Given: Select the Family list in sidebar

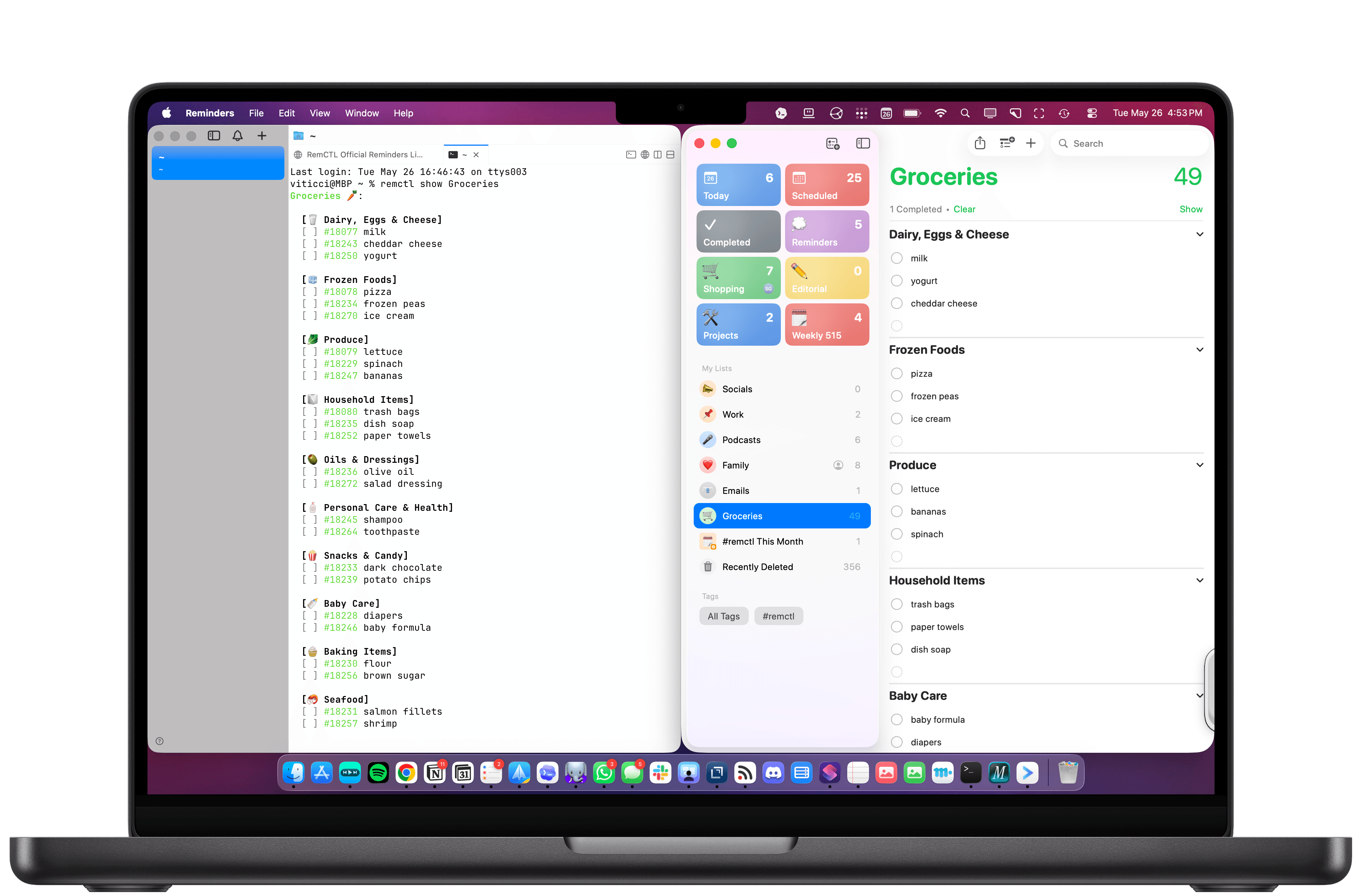Looking at the screenshot, I should coord(782,465).
